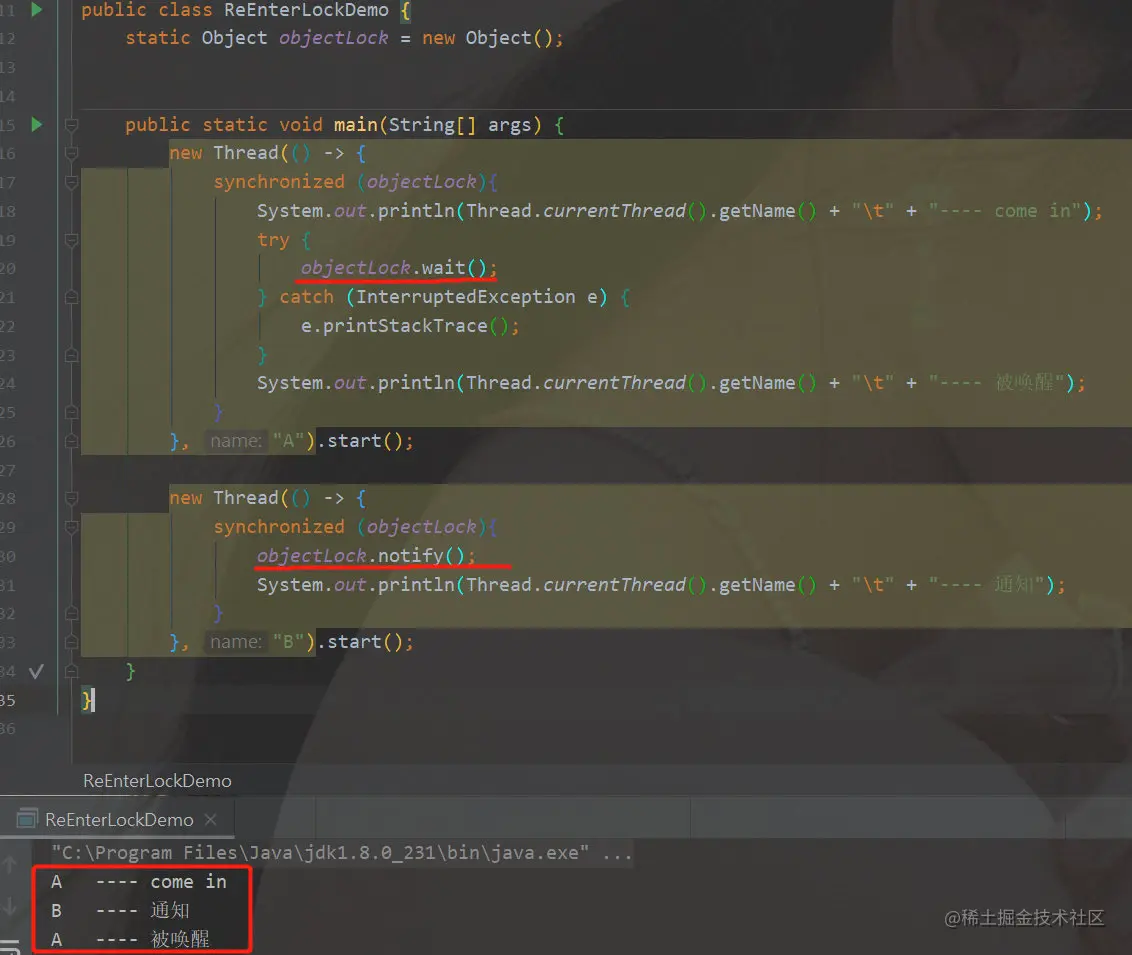Screen dimensions: 1132x955
Task: Click the second .start() call after name "B"
Action: (366, 642)
